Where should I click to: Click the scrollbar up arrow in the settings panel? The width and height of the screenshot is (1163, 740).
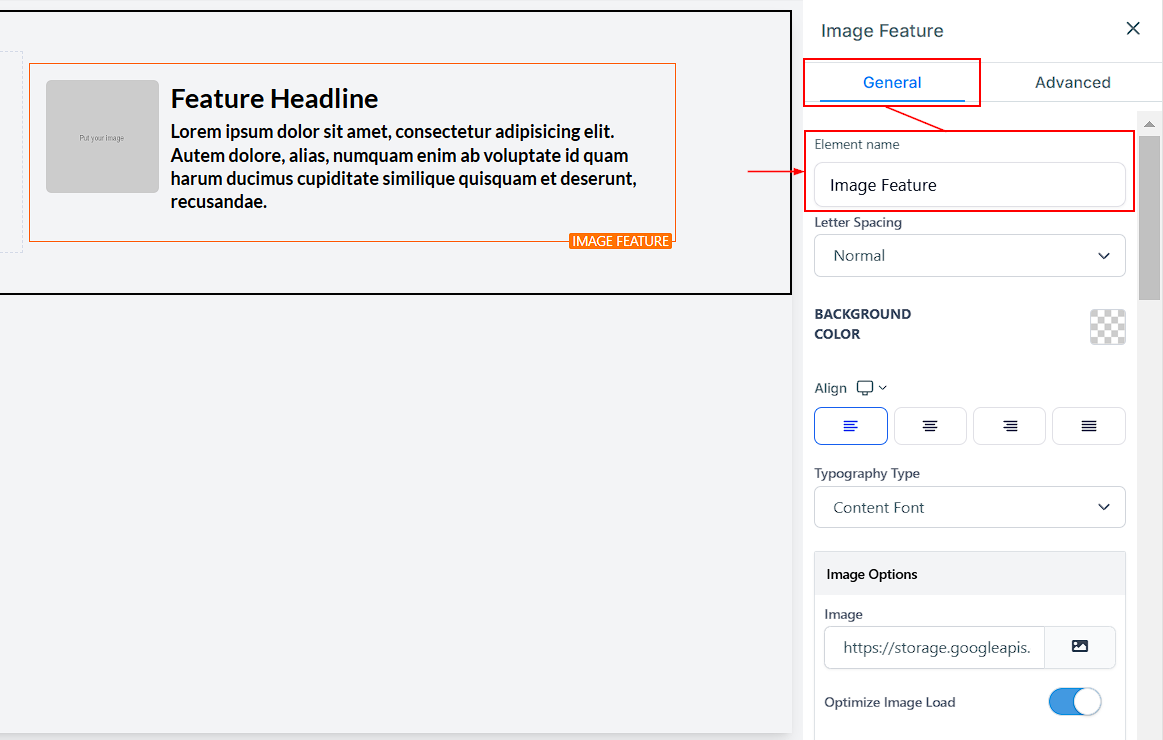1150,124
